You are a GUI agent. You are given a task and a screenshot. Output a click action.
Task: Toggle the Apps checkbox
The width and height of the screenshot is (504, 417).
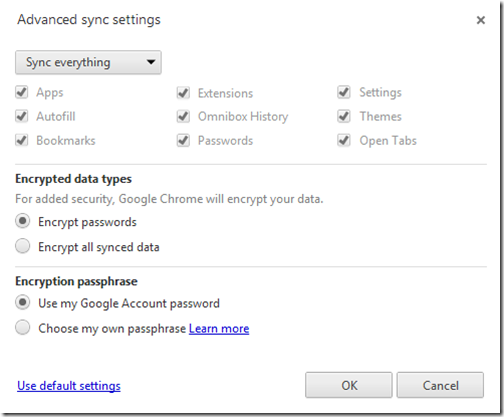22,92
